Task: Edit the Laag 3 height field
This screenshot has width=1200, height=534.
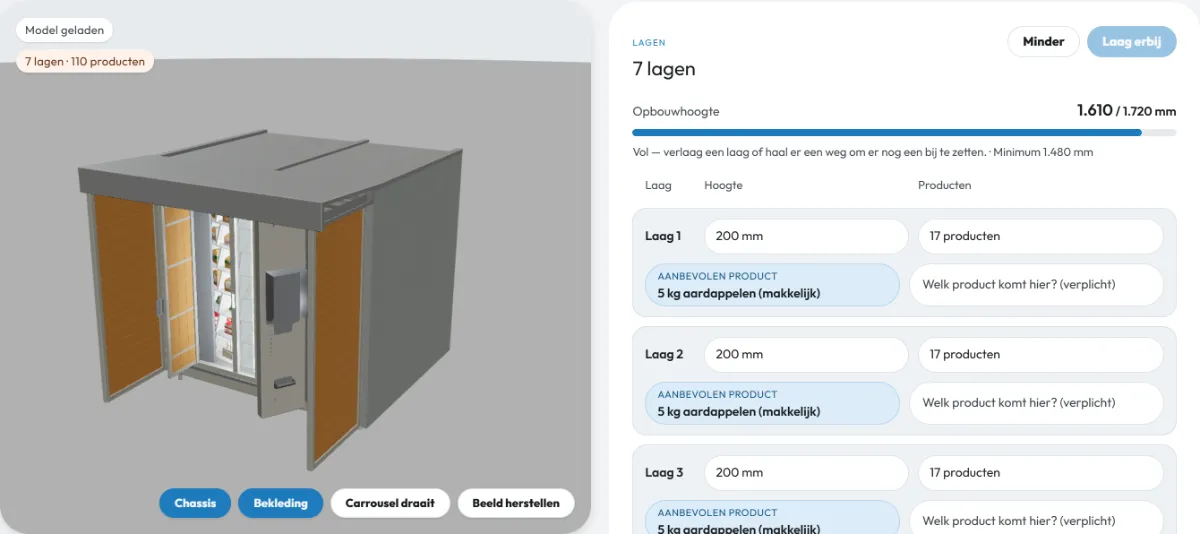Action: (806, 472)
